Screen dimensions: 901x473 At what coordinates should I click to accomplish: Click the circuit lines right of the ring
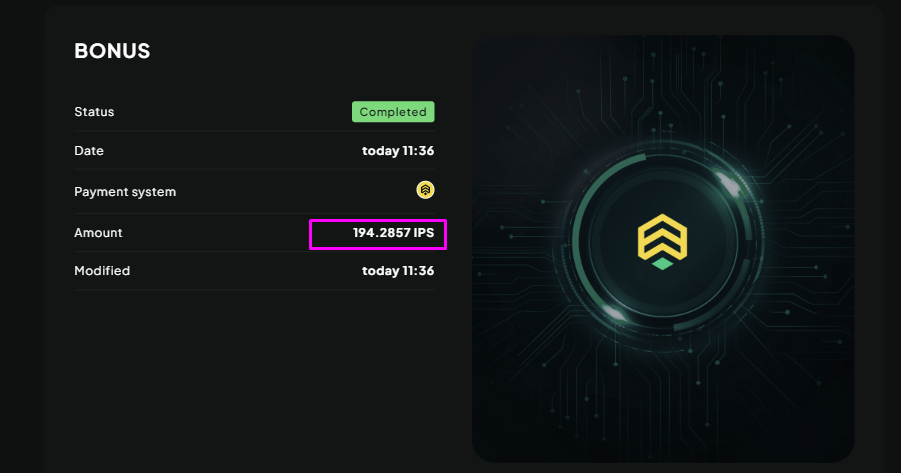pos(800,240)
